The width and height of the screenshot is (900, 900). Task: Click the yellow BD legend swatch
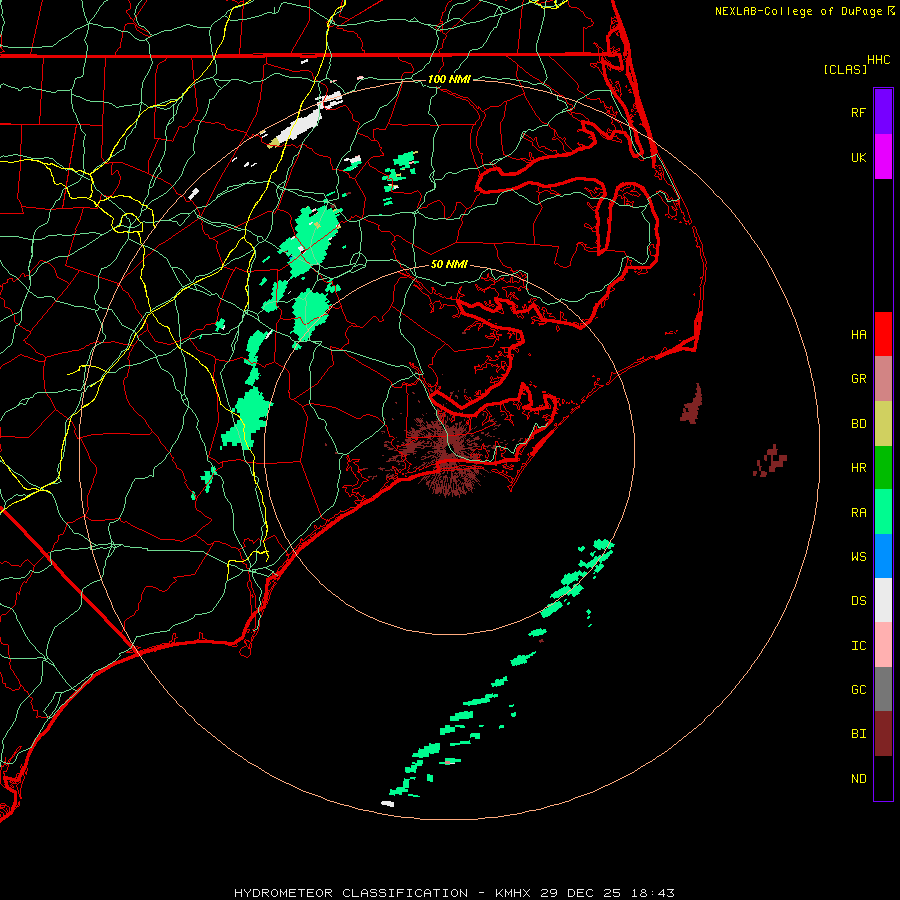point(883,424)
